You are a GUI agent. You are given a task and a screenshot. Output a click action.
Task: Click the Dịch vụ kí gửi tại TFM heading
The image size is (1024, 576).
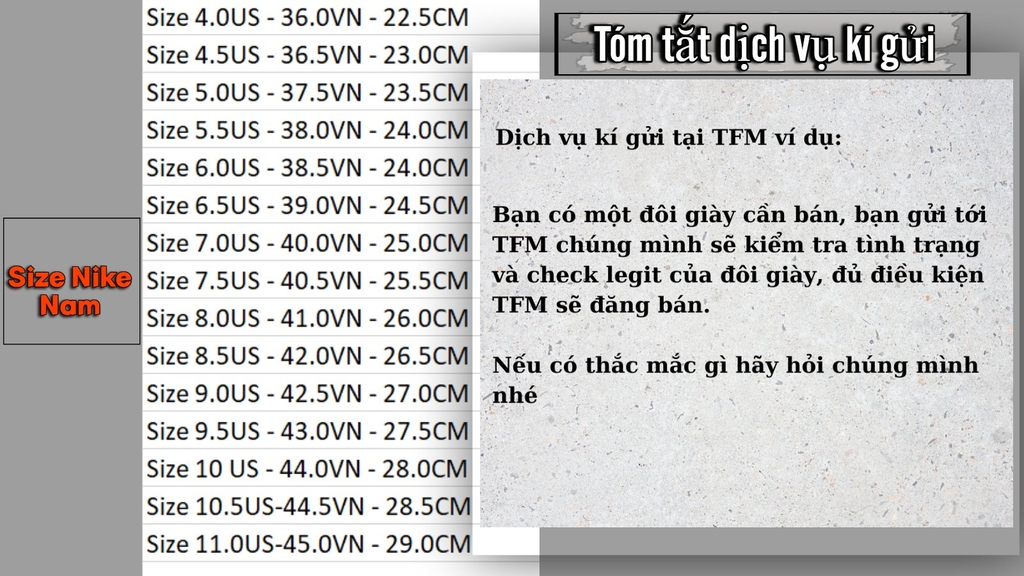tap(669, 138)
